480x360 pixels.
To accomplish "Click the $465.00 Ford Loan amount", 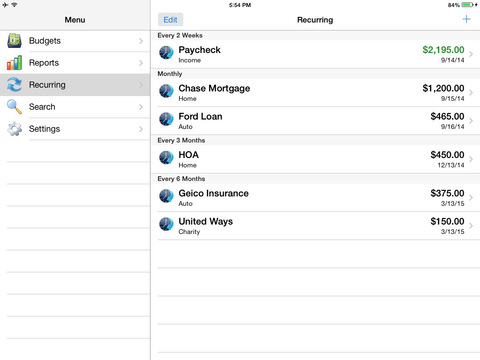I will point(447,116).
